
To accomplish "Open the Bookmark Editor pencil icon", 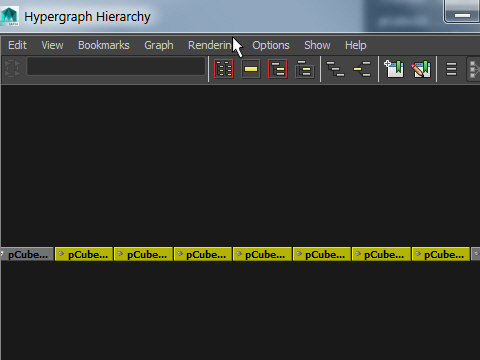I will click(x=421, y=69).
